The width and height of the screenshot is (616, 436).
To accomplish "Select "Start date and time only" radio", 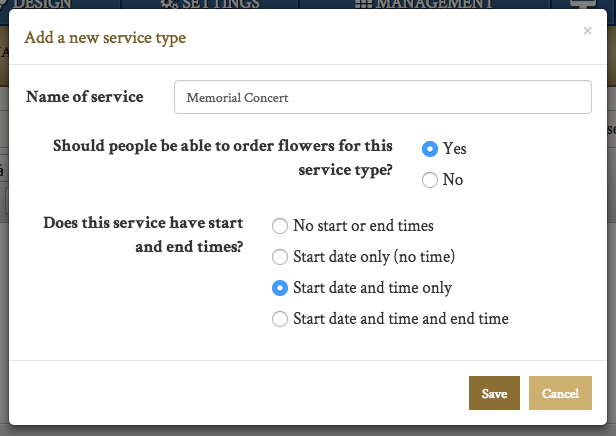I will [x=280, y=288].
